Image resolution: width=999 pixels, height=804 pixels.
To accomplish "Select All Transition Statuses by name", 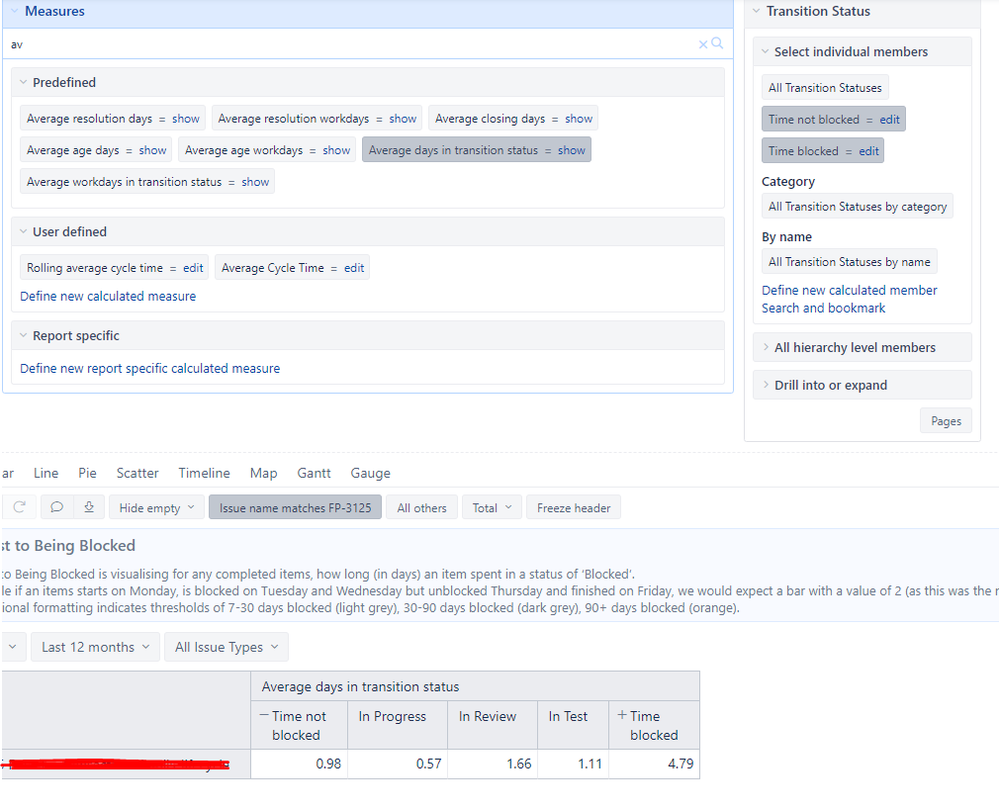I will click(849, 262).
